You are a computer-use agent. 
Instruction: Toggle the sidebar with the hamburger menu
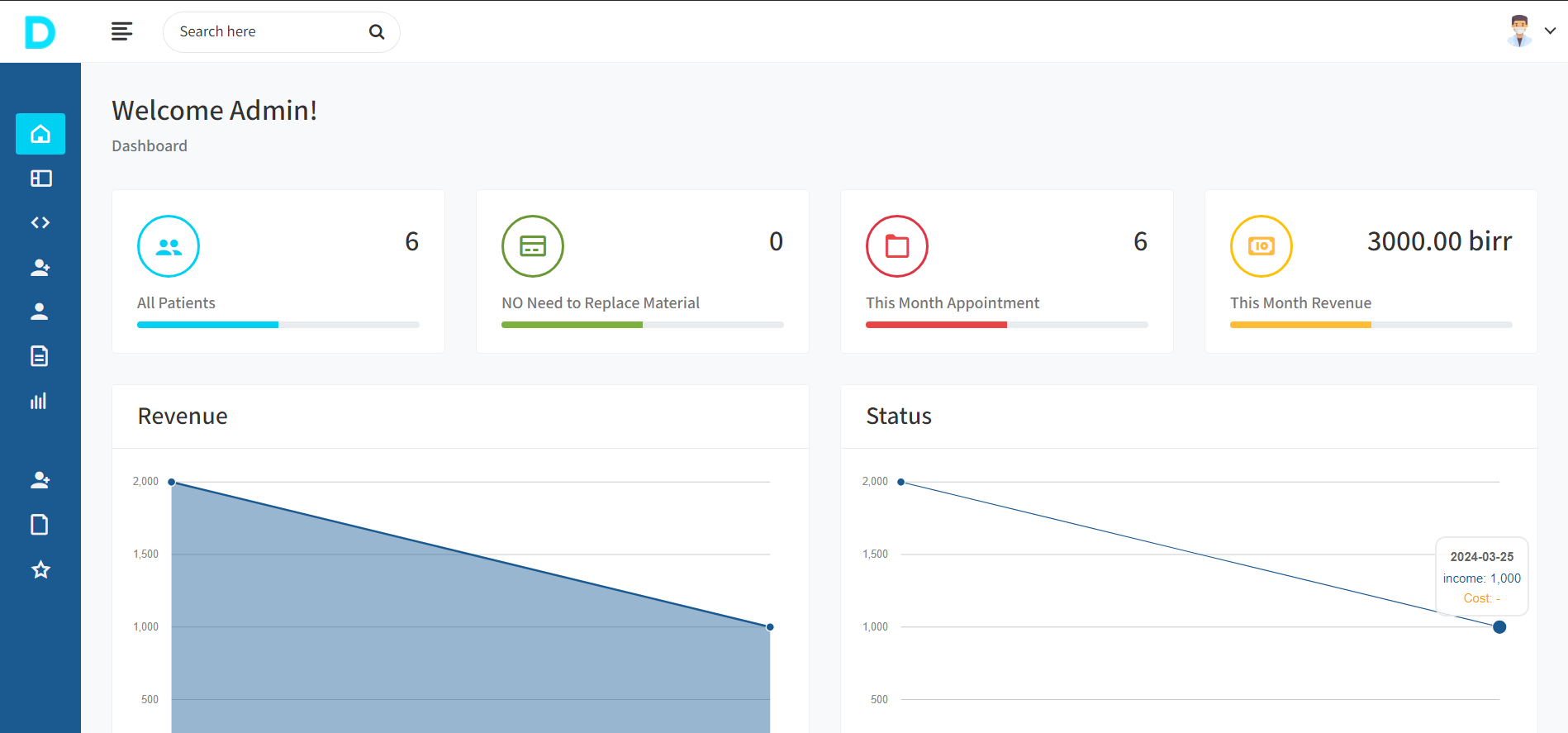[121, 31]
